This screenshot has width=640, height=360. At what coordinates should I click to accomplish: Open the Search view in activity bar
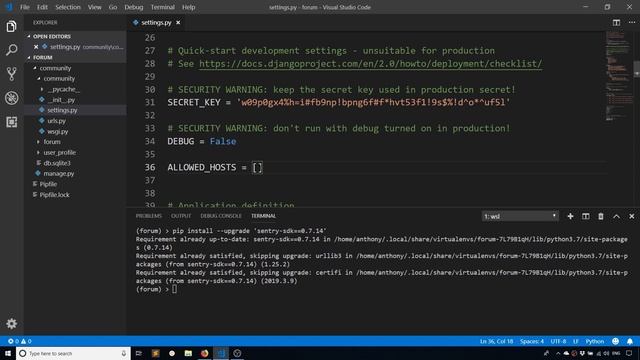(x=11, y=50)
